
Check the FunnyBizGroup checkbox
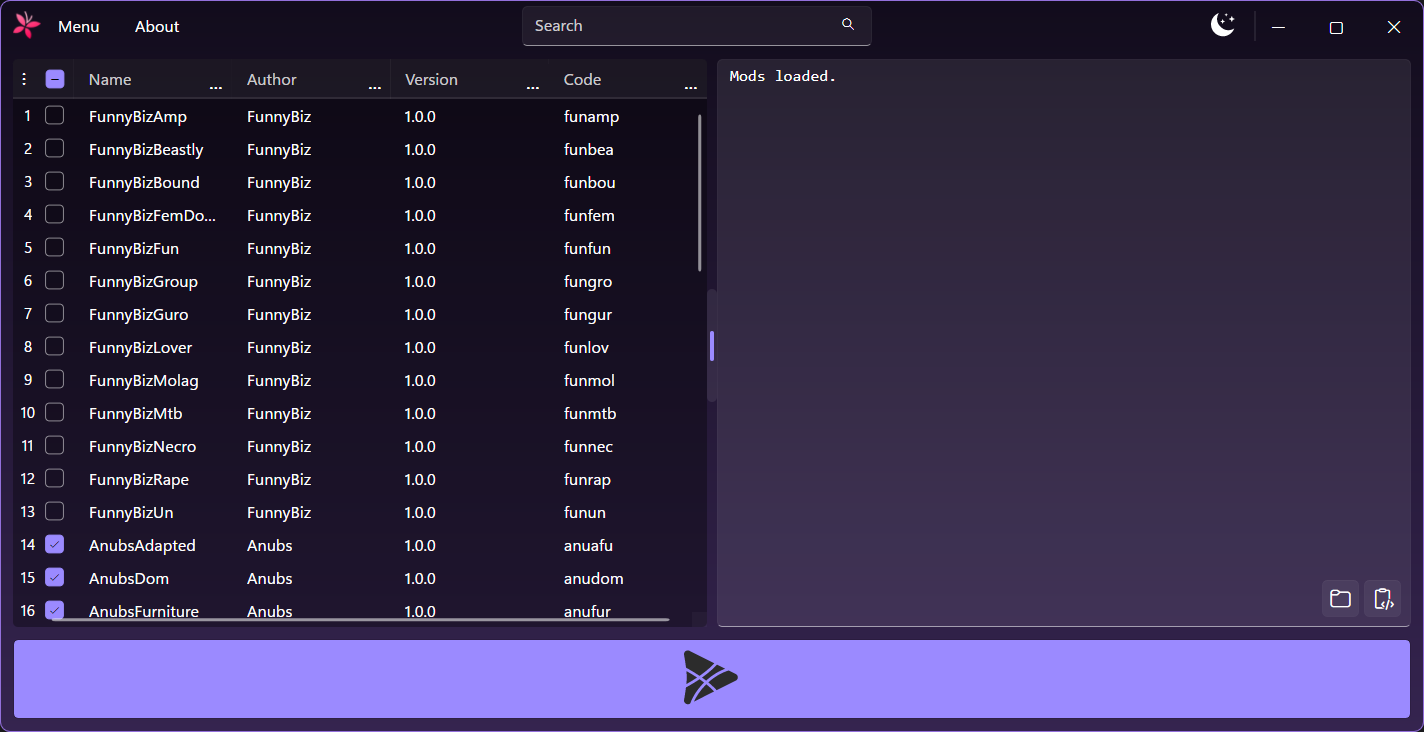(x=55, y=281)
